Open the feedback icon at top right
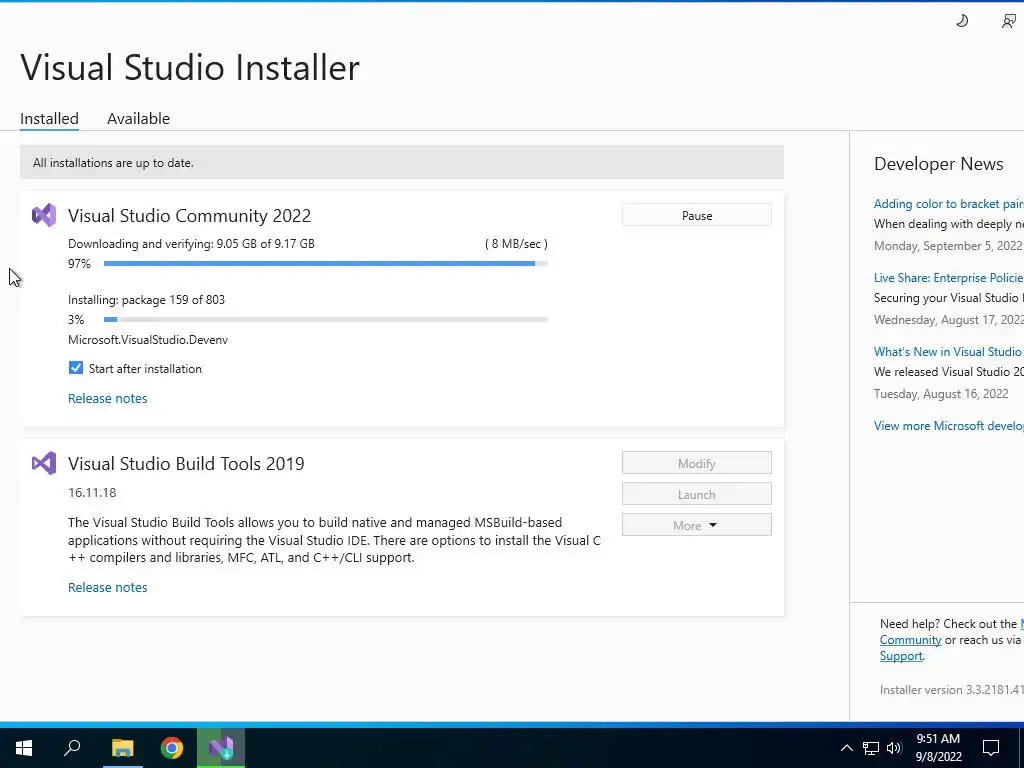This screenshot has height=768, width=1024. pos(1009,21)
